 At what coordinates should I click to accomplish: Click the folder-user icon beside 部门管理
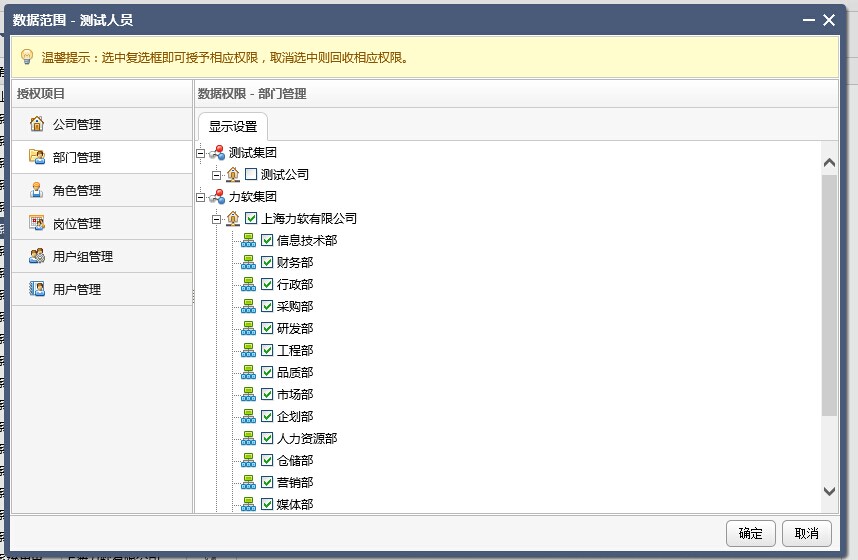(37, 157)
